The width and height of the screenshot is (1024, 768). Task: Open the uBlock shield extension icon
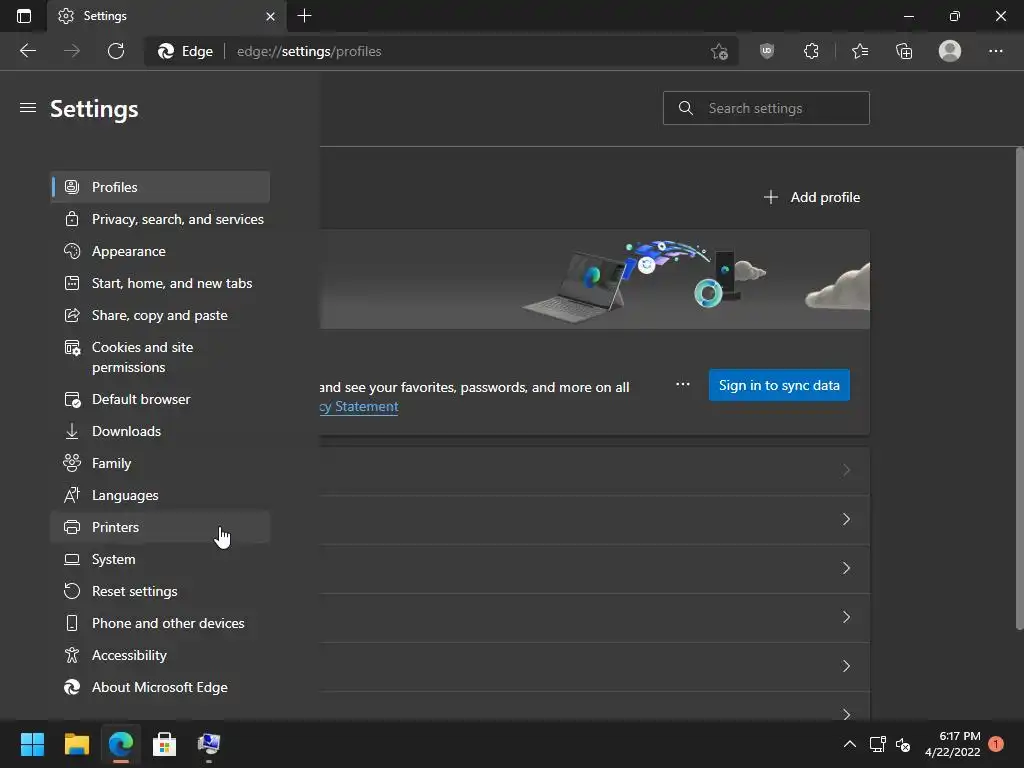click(767, 51)
